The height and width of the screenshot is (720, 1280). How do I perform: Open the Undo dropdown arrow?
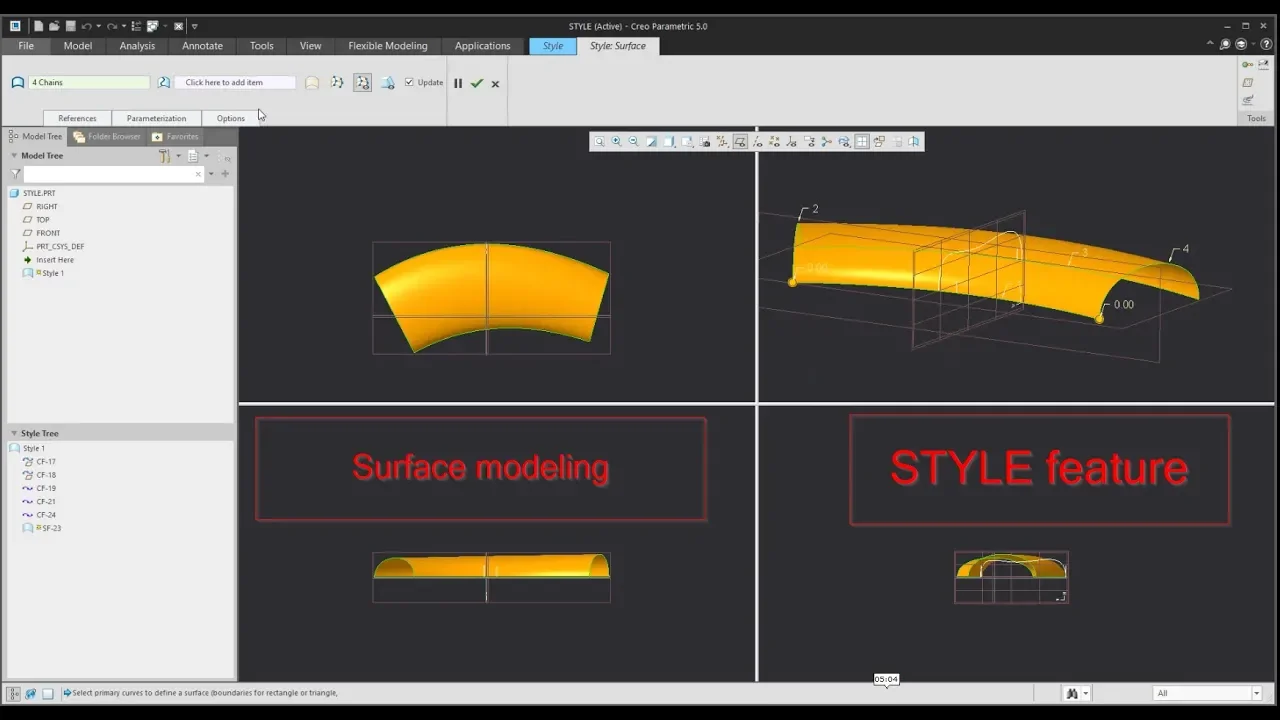tap(98, 26)
